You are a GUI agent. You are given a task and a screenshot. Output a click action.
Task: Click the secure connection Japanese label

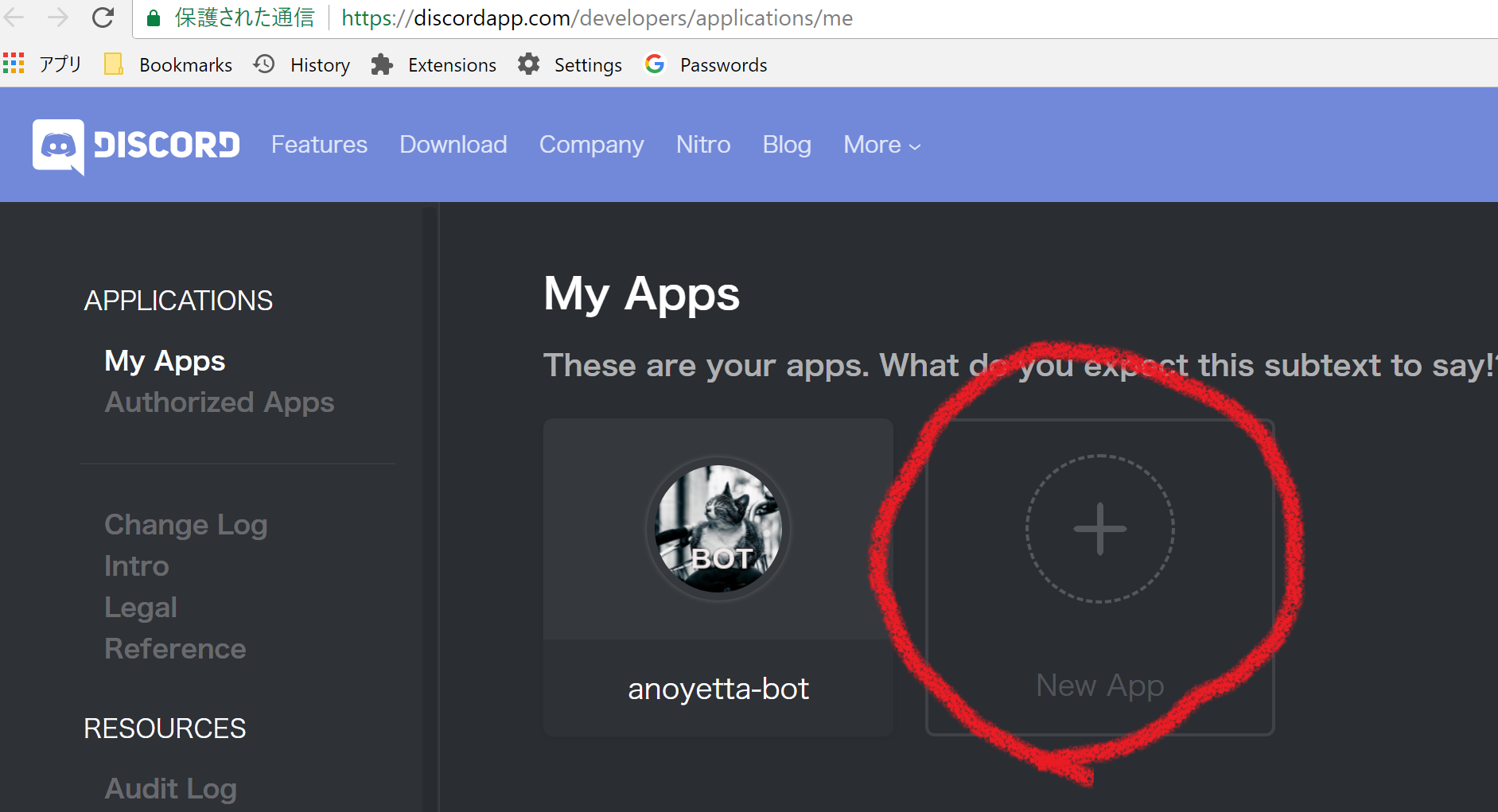(244, 17)
